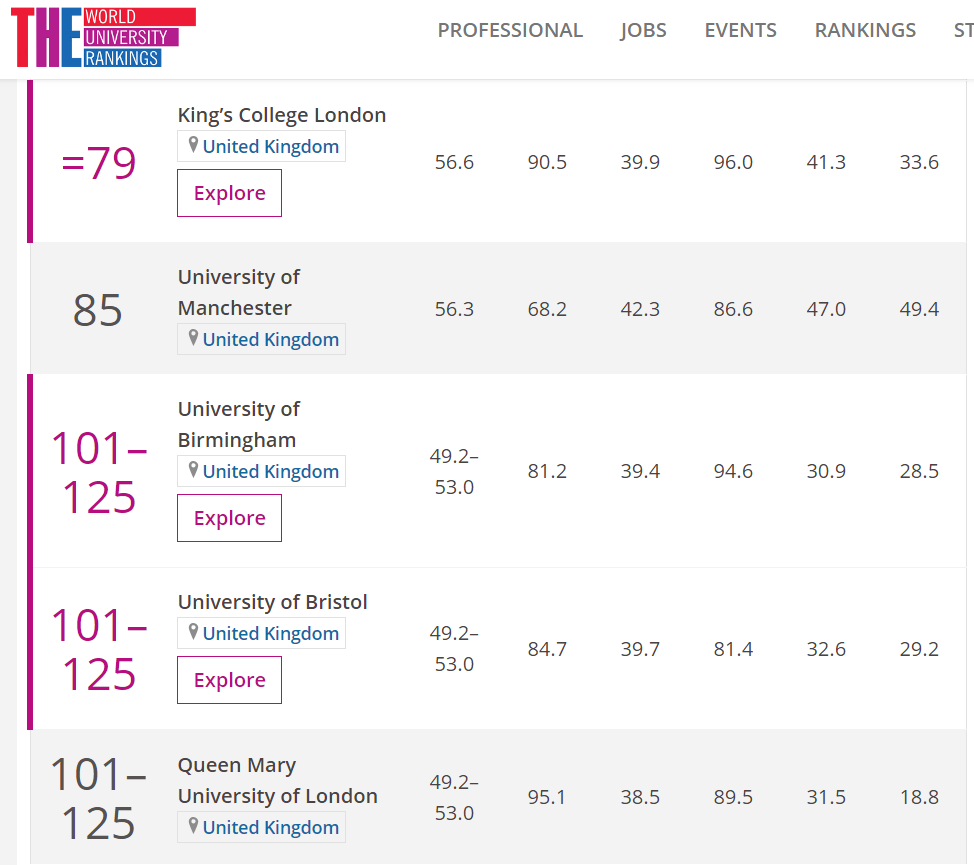Click United Kingdom link under University of Manchester
Viewport: 974px width, 865px height.
(x=271, y=339)
